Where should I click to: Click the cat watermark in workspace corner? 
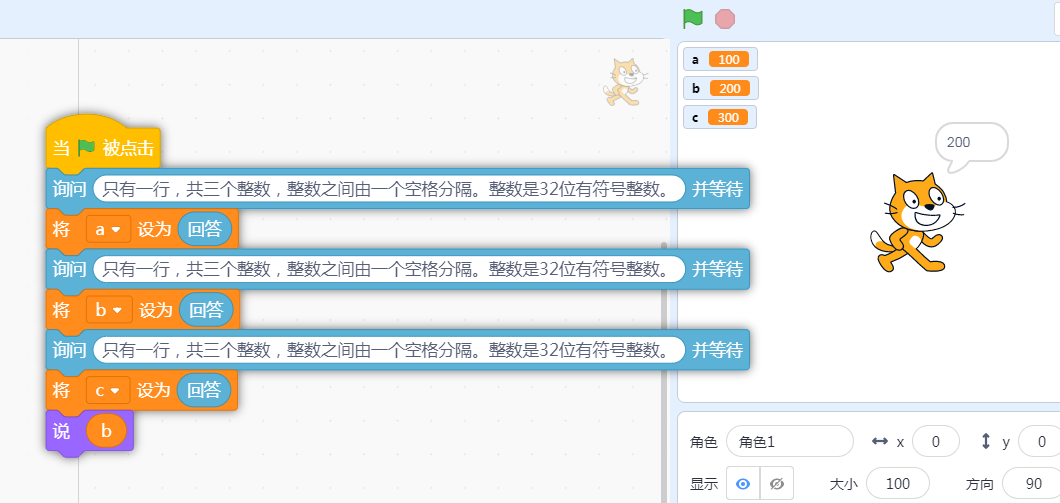tap(626, 82)
